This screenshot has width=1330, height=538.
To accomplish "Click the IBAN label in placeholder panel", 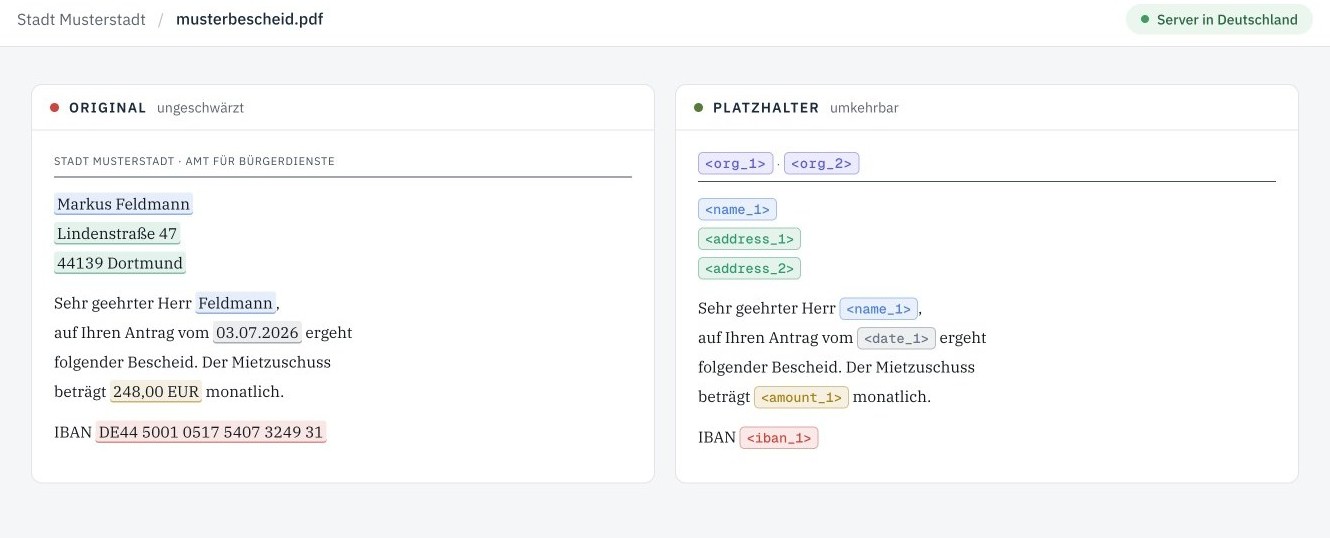I will [717, 438].
